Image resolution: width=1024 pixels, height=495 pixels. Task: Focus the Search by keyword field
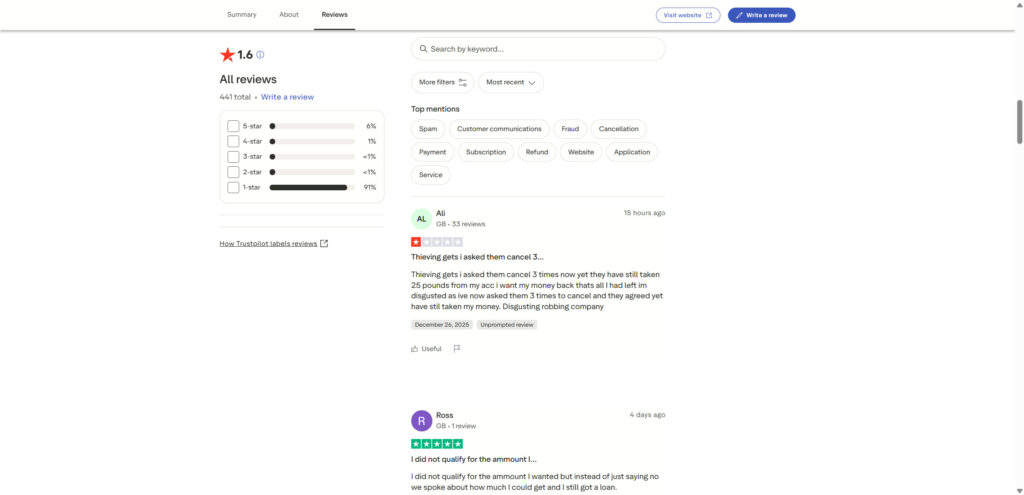coord(540,49)
